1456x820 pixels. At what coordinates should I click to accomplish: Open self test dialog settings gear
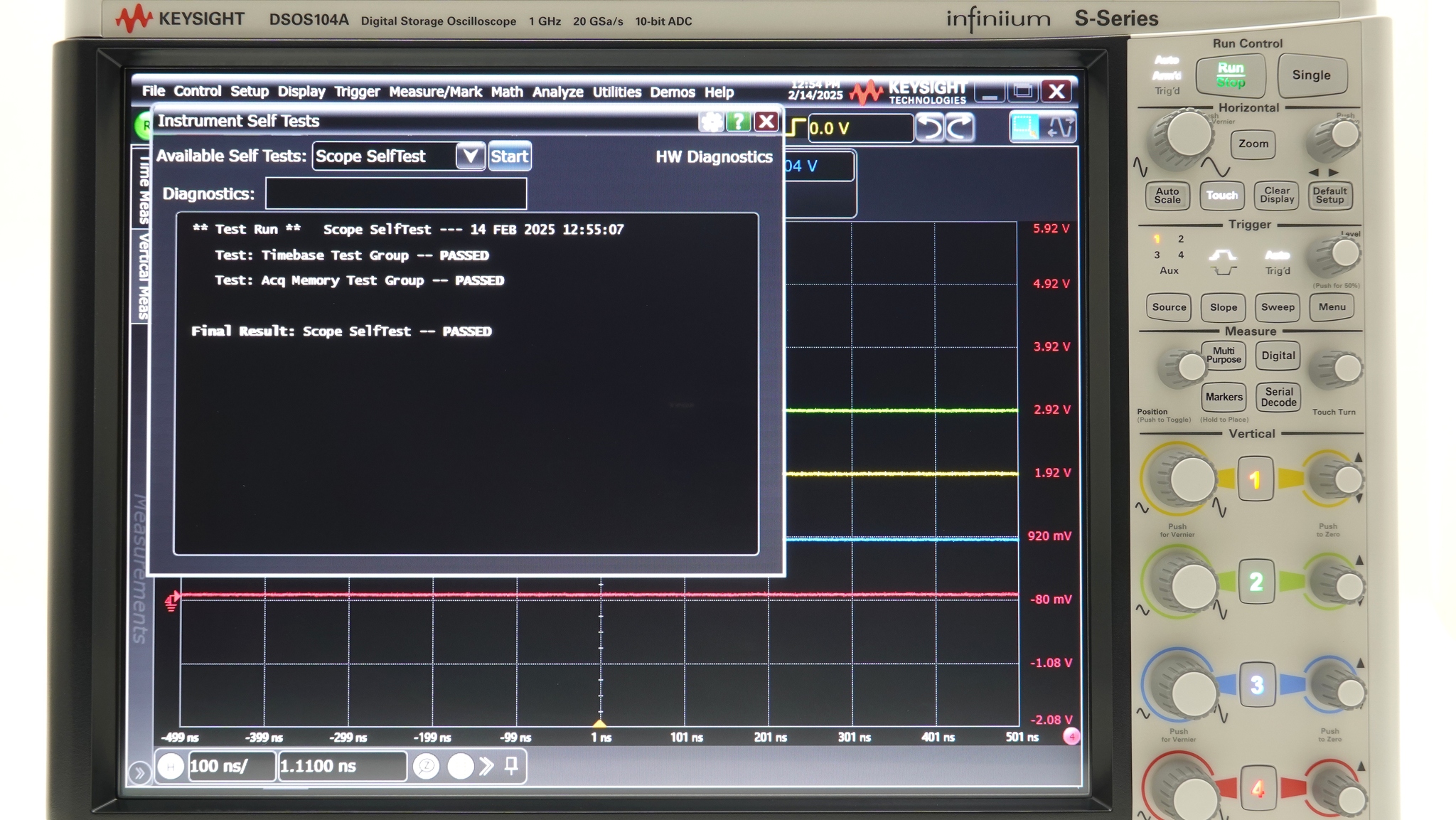pyautogui.click(x=711, y=122)
